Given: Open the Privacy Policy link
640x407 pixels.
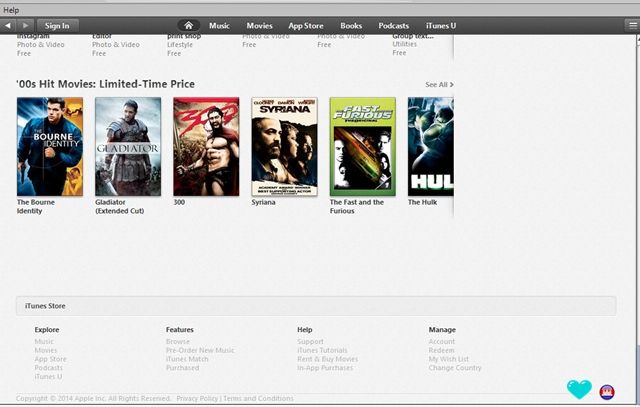Looking at the screenshot, I should (197, 398).
